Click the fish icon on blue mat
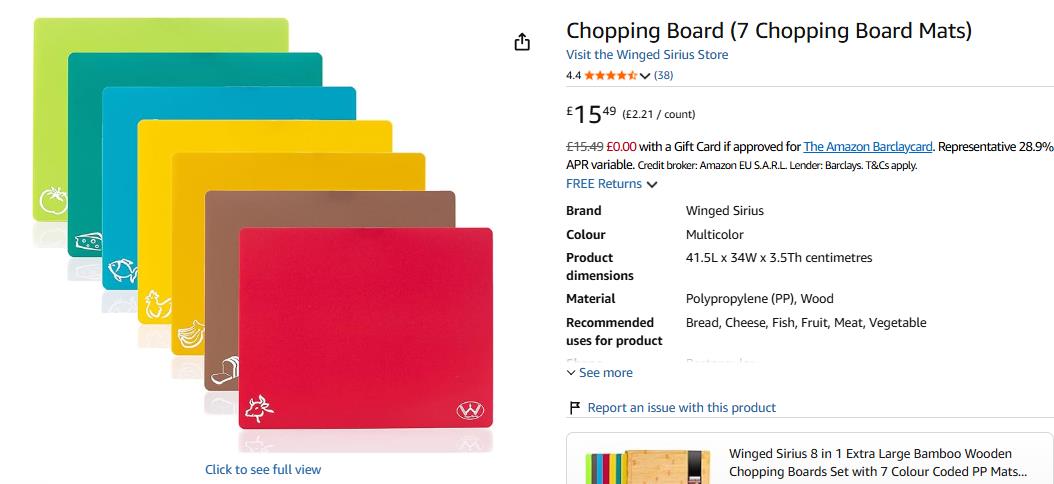This screenshot has height=484, width=1054. point(123,271)
